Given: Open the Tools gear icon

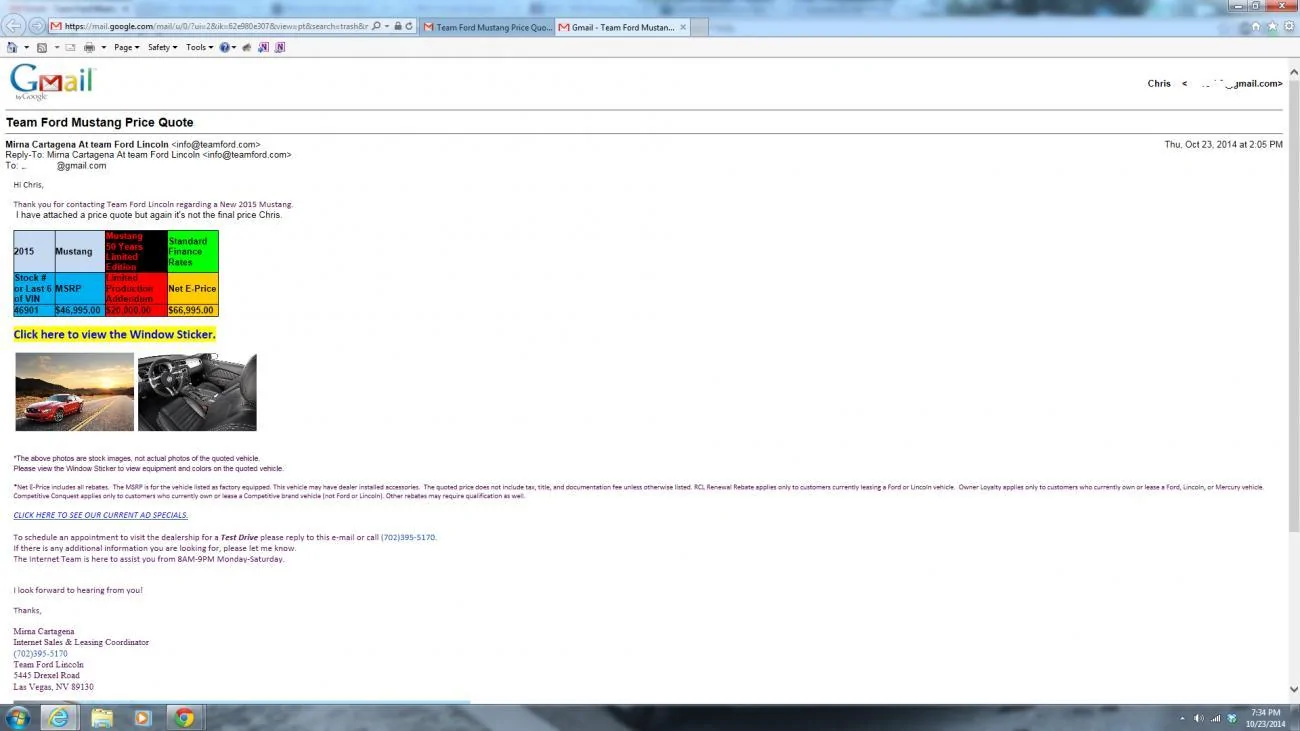Looking at the screenshot, I should (1289, 27).
